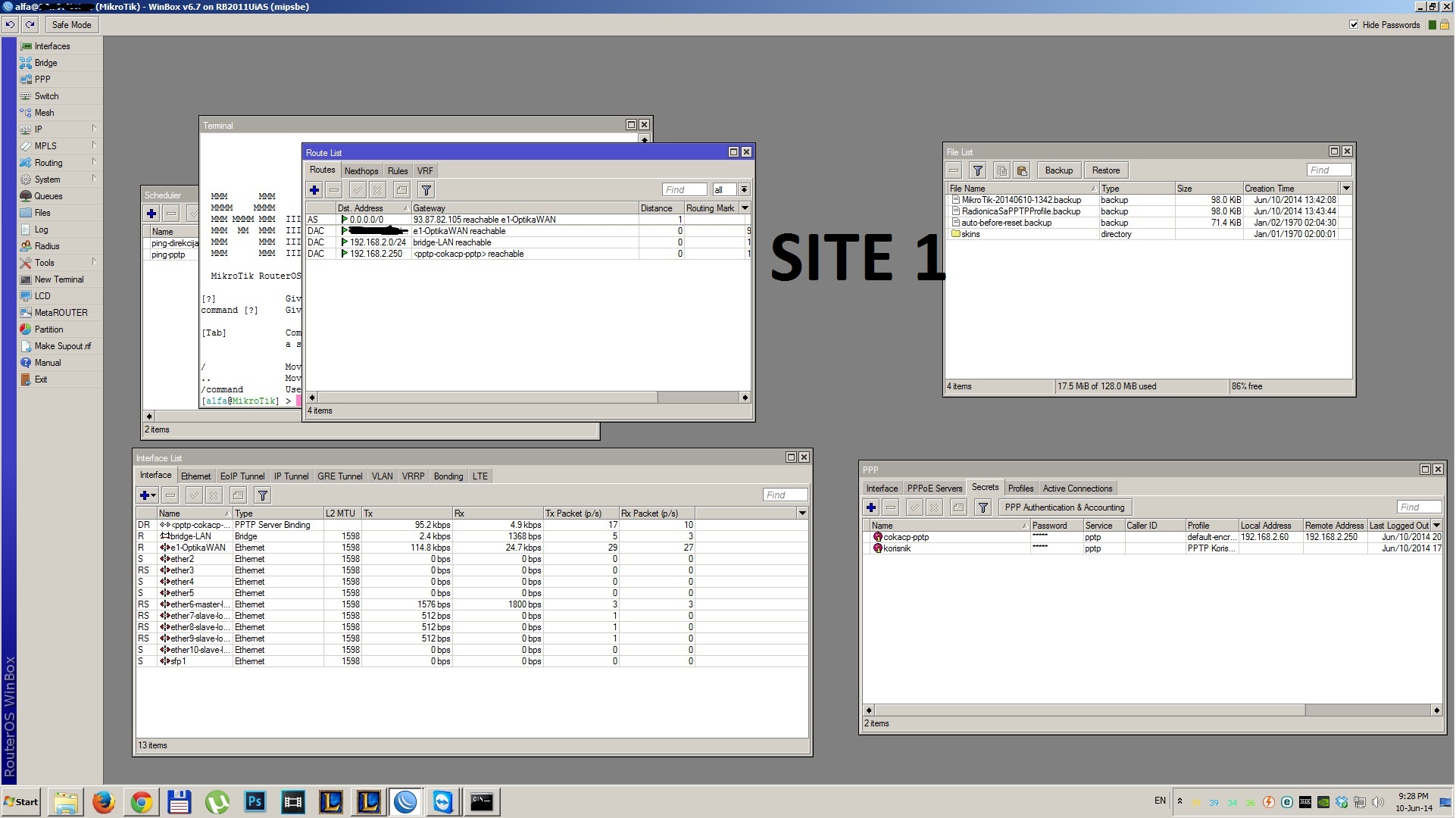Click the undo arrow in top toolbar
Screen dimensions: 1456x818
pyautogui.click(x=10, y=24)
